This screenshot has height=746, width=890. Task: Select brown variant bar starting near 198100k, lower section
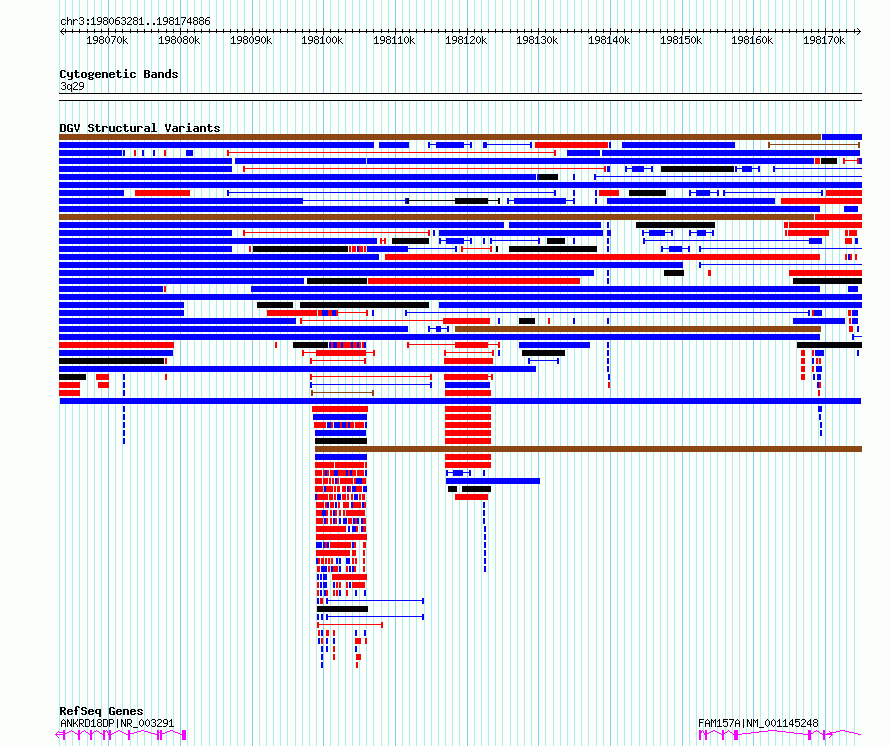589,449
